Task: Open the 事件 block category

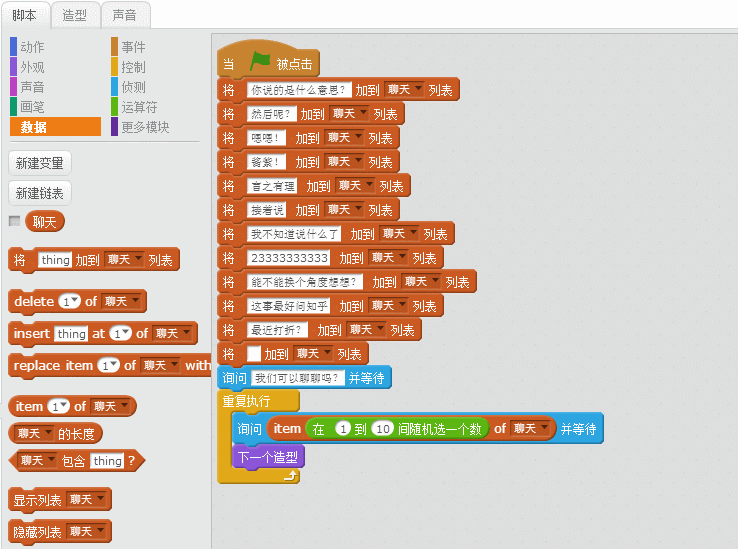Action: click(133, 47)
